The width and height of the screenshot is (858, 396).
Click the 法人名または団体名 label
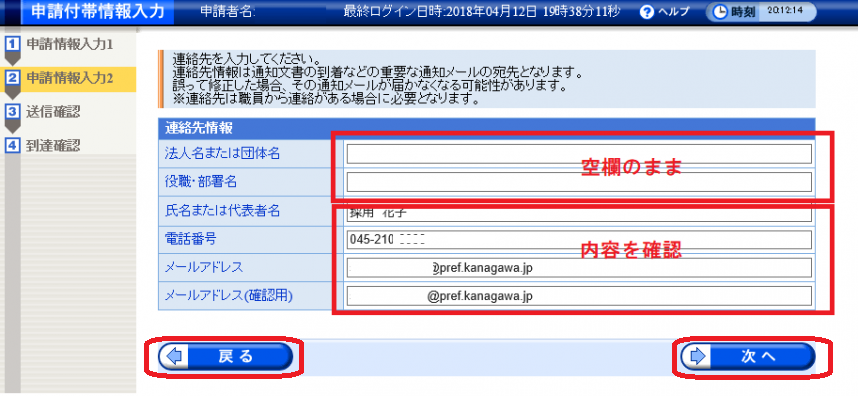(223, 154)
